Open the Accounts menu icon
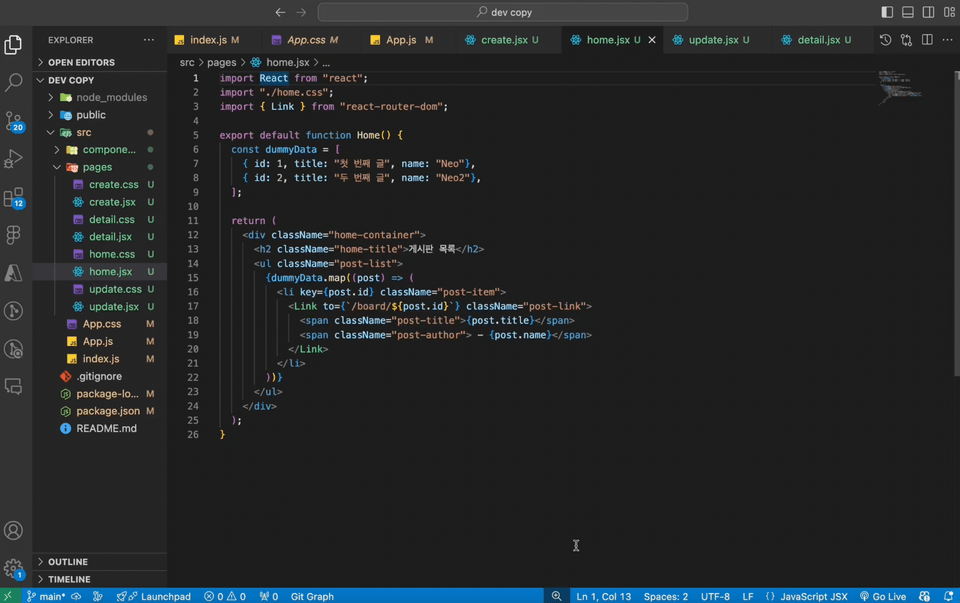Viewport: 960px width, 603px height. (13, 530)
